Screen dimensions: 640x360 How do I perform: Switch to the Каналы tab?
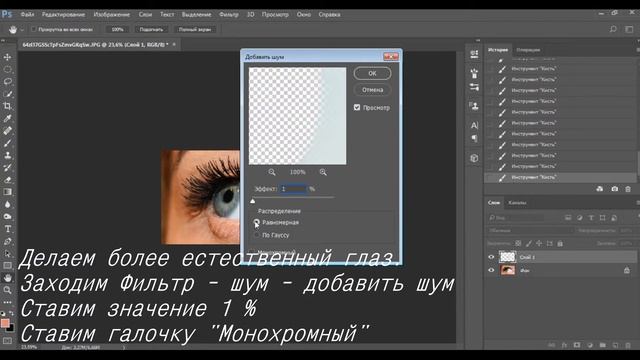(517, 203)
